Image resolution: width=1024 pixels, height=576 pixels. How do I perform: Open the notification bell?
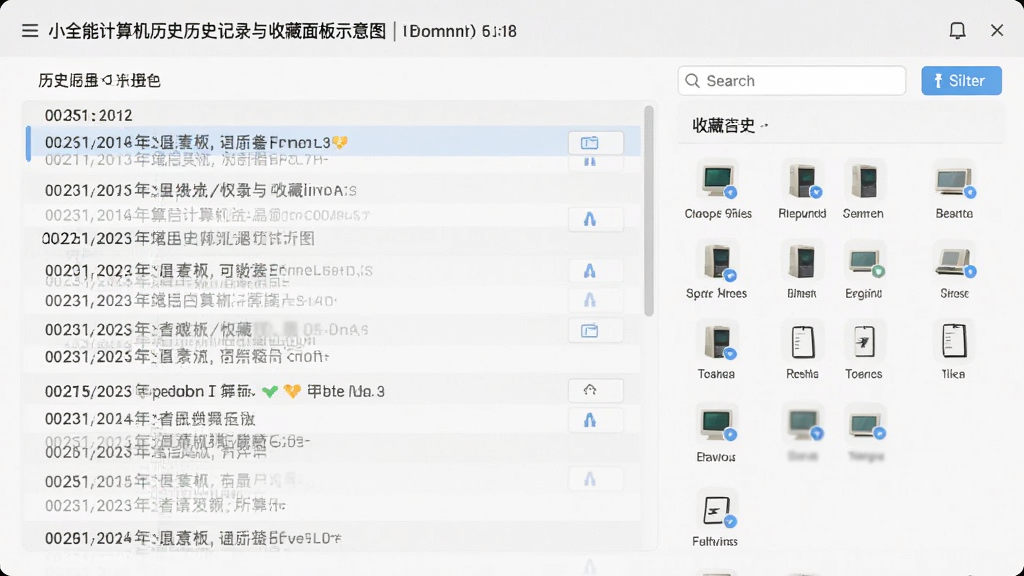957,31
